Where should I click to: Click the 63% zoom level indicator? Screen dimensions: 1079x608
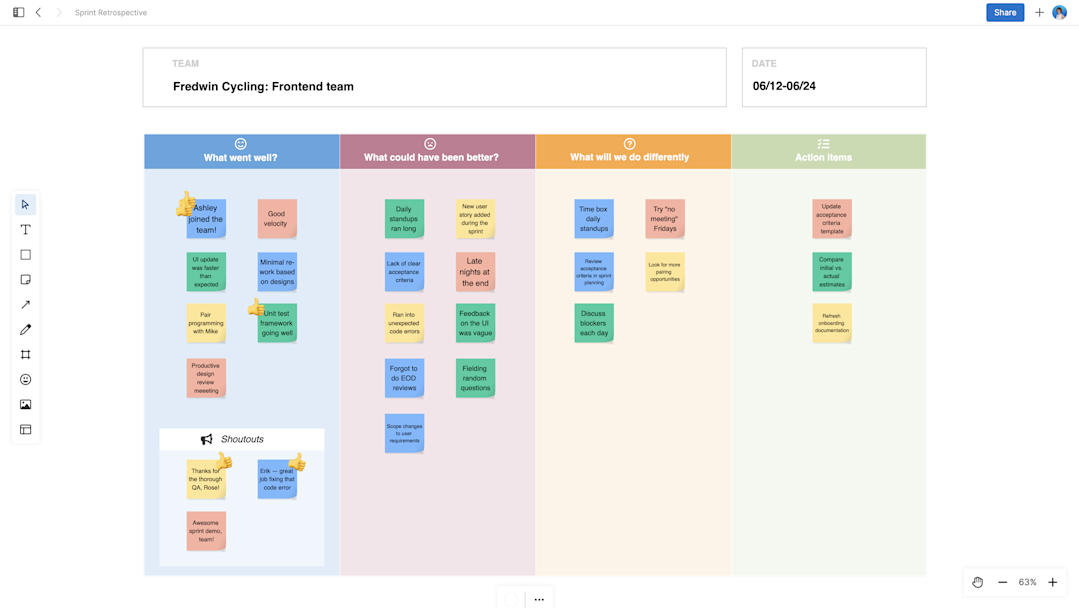pyautogui.click(x=1027, y=582)
